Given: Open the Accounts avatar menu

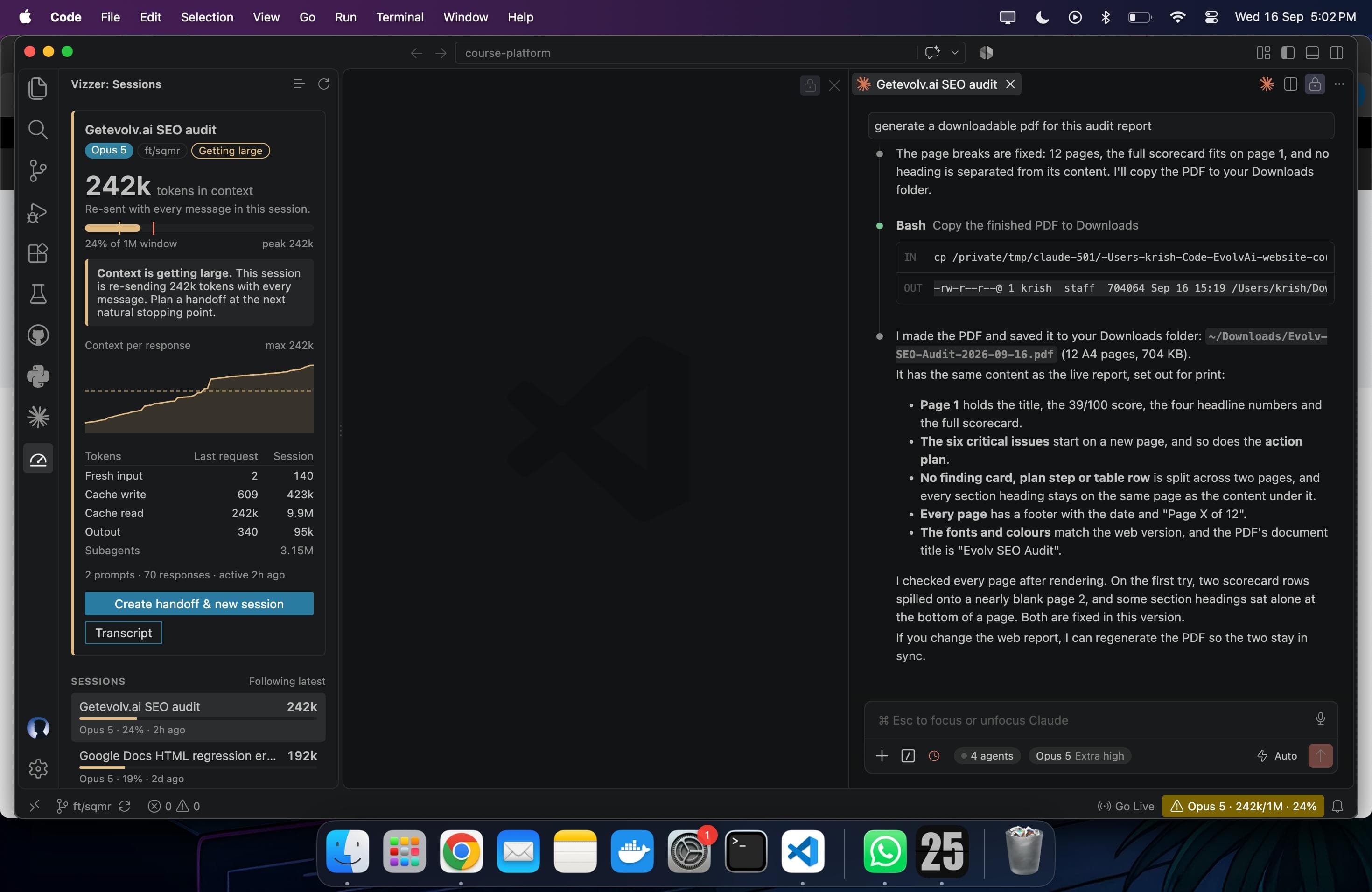Looking at the screenshot, I should click(x=38, y=728).
